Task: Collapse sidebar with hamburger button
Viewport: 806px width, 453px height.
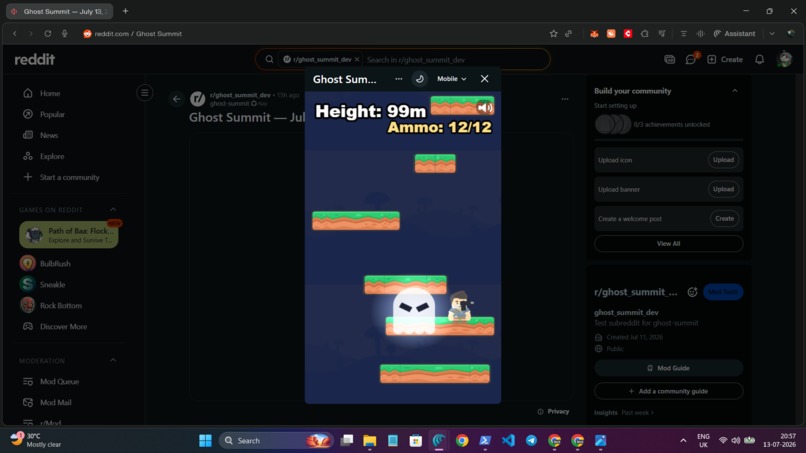Action: pyautogui.click(x=144, y=93)
